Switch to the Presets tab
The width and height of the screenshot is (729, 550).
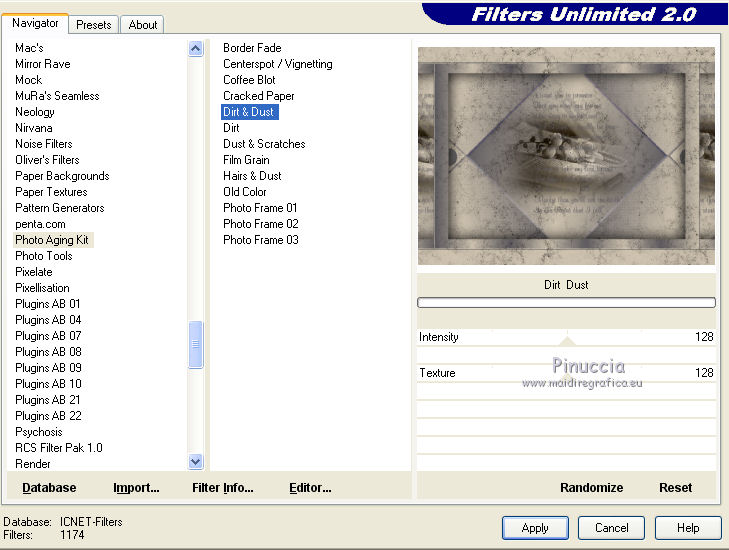93,25
